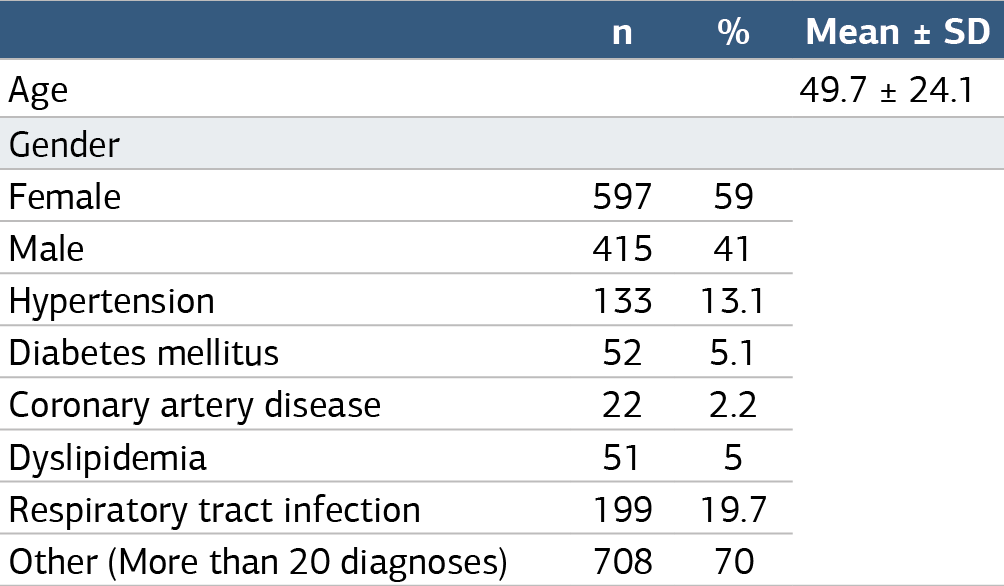Image resolution: width=1004 pixels, height=586 pixels.
Task: Select the Male row label
Action: (x=46, y=248)
